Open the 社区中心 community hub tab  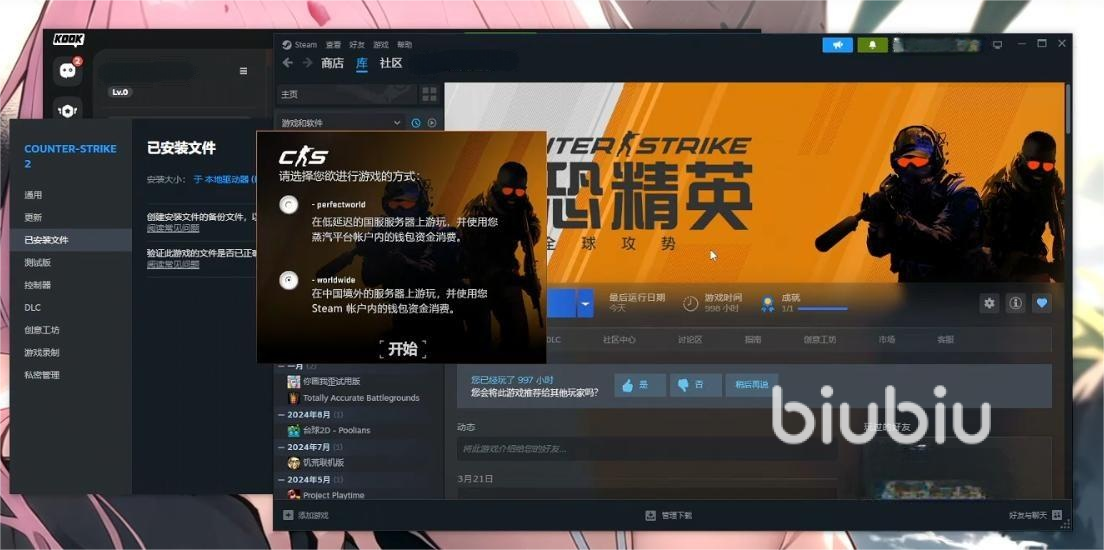619,340
